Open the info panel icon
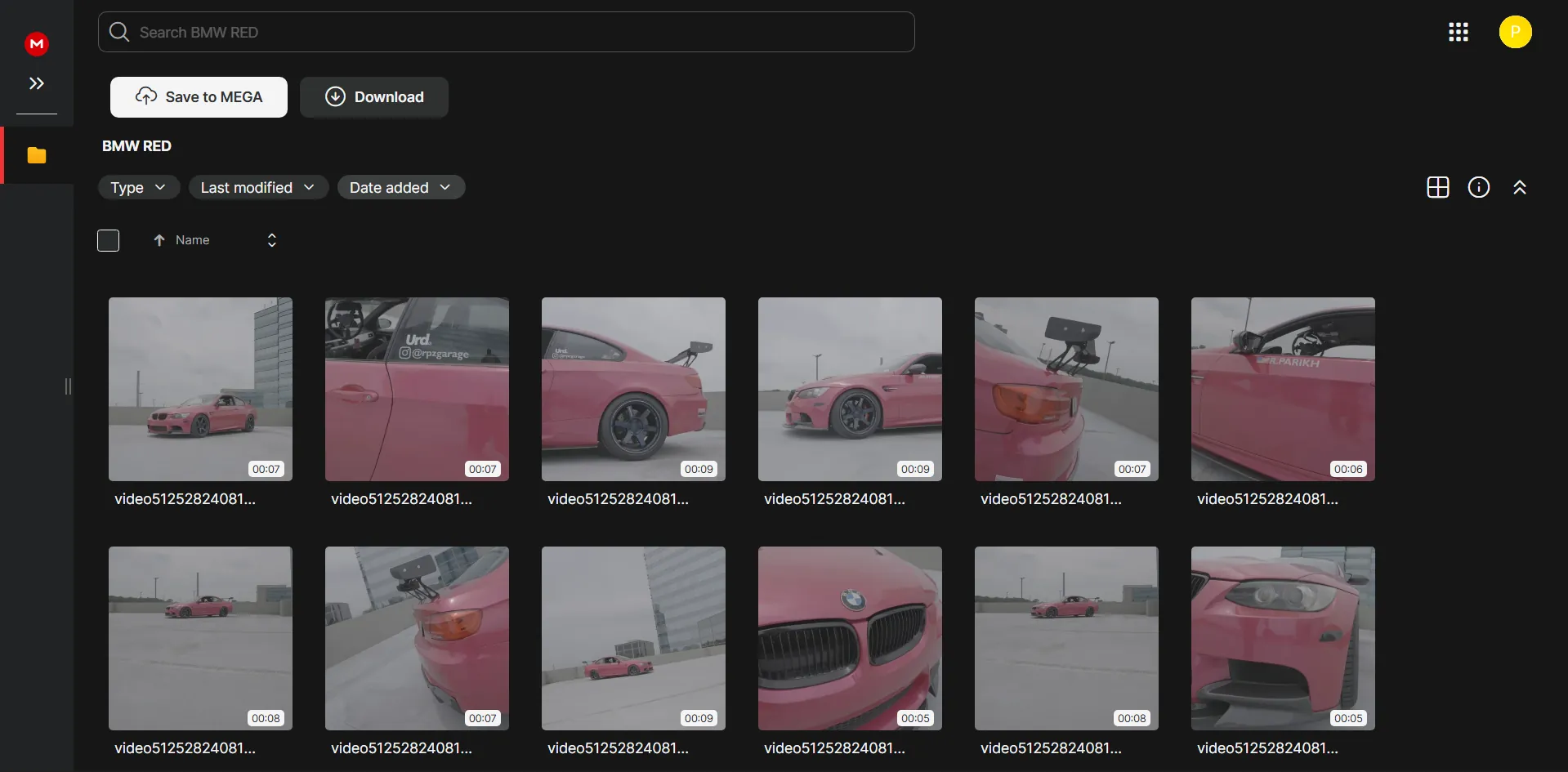The image size is (1568, 772). (1479, 187)
